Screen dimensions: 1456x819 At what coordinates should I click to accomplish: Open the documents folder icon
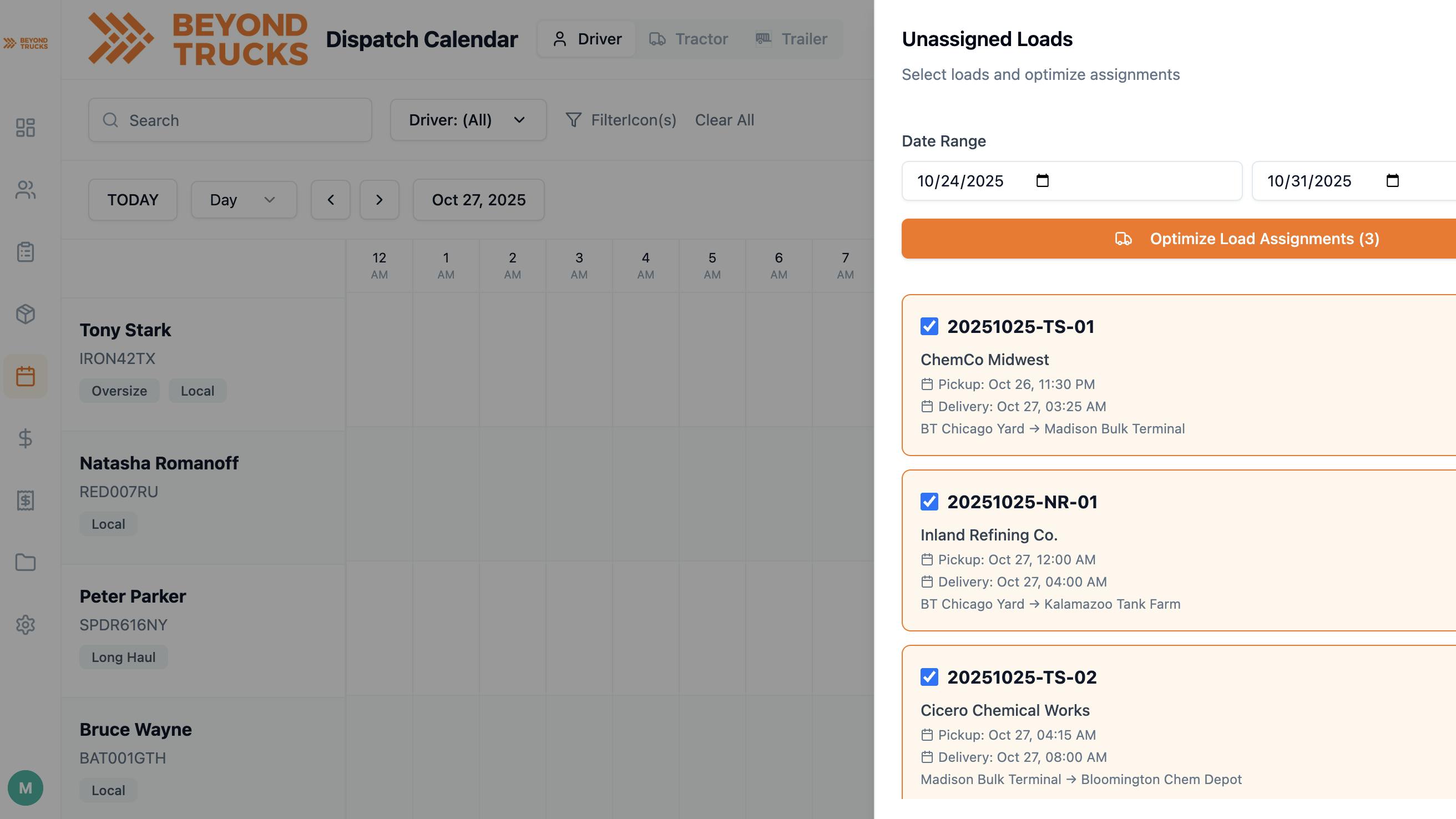click(x=26, y=563)
